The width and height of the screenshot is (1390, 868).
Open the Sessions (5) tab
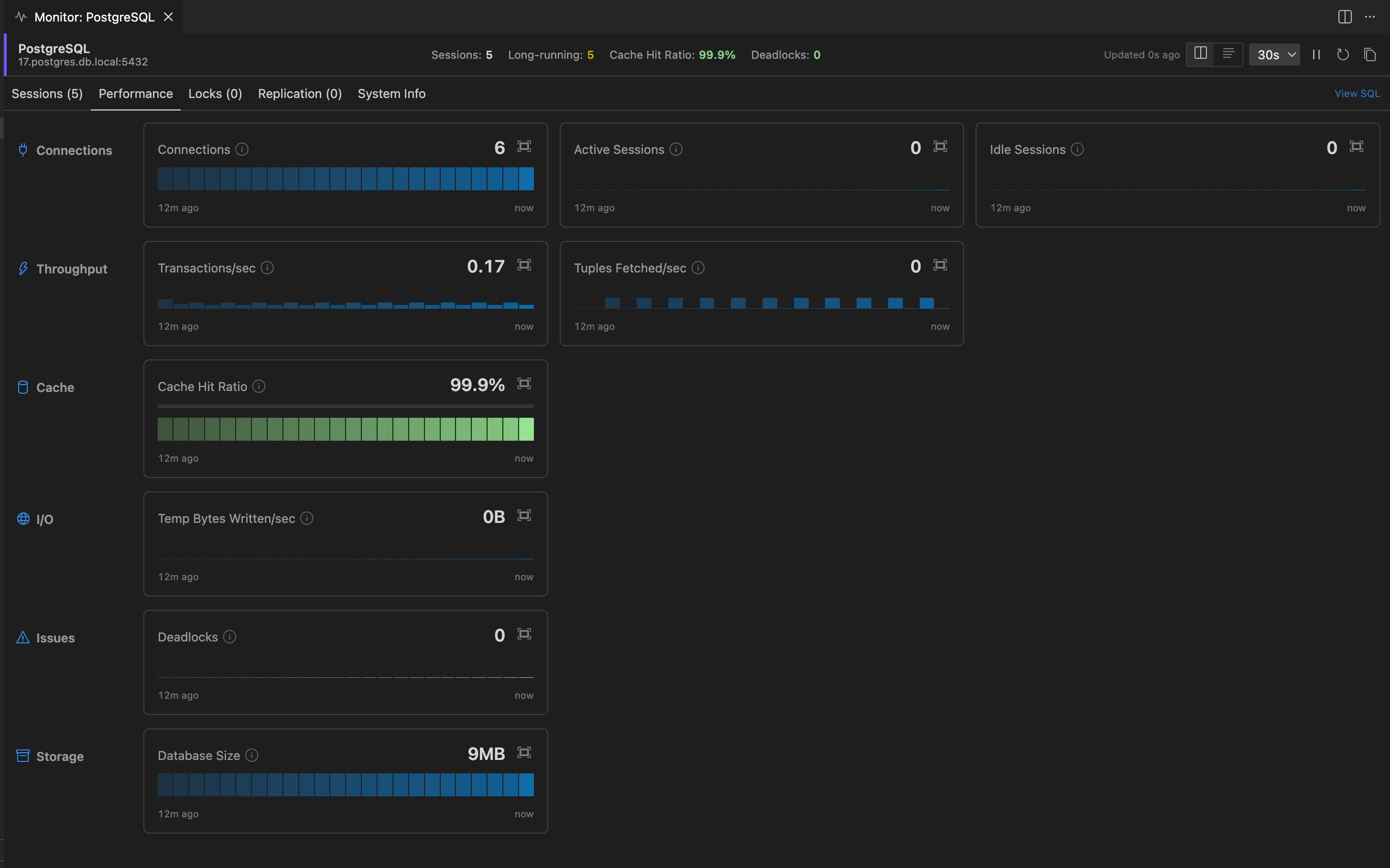point(47,94)
